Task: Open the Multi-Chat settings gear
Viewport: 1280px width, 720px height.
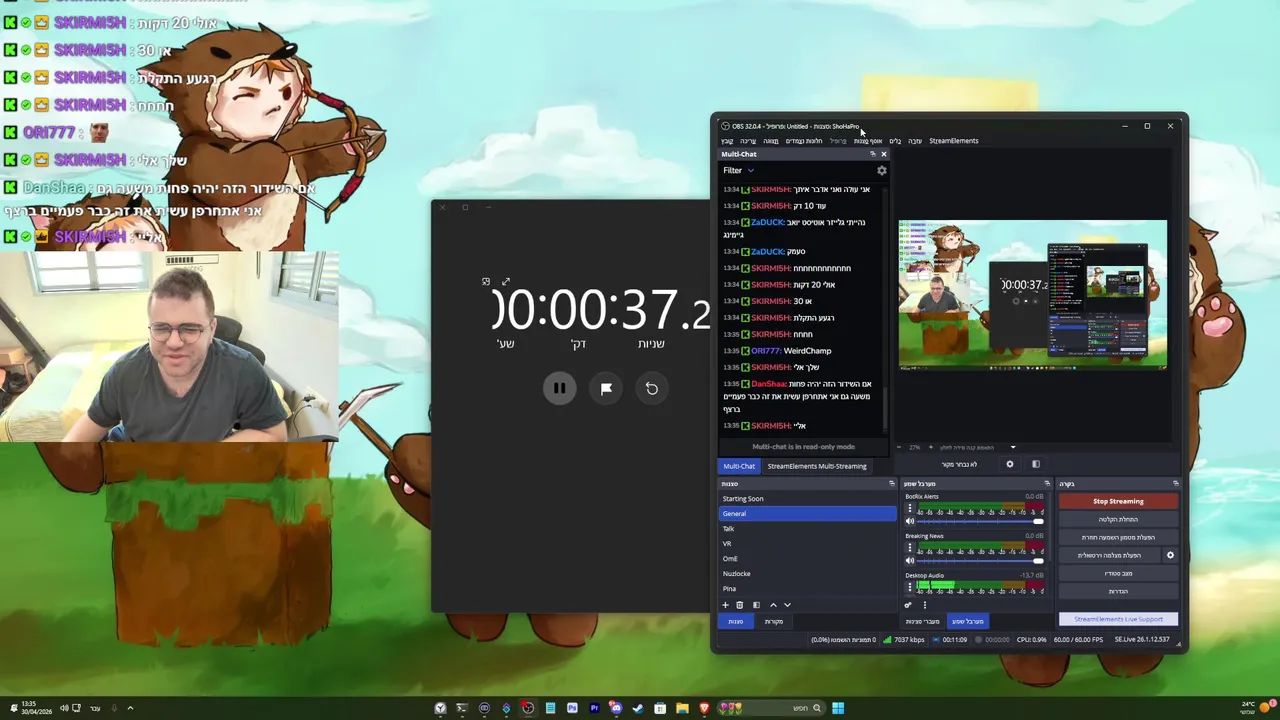Action: click(882, 171)
